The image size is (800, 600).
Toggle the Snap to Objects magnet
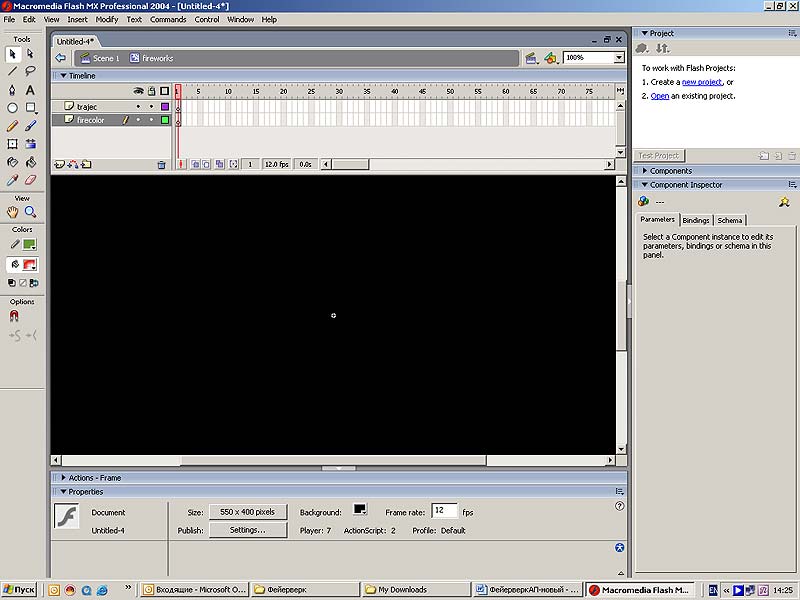coord(14,316)
